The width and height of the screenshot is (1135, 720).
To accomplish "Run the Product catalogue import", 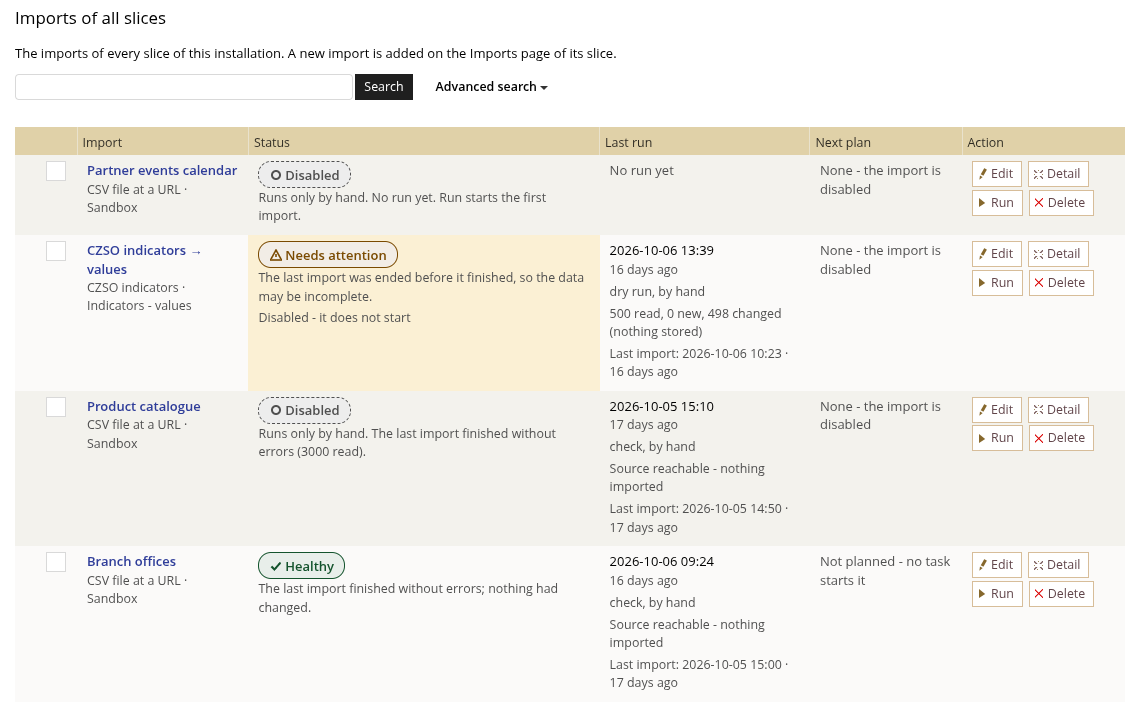I will click(x=997, y=438).
